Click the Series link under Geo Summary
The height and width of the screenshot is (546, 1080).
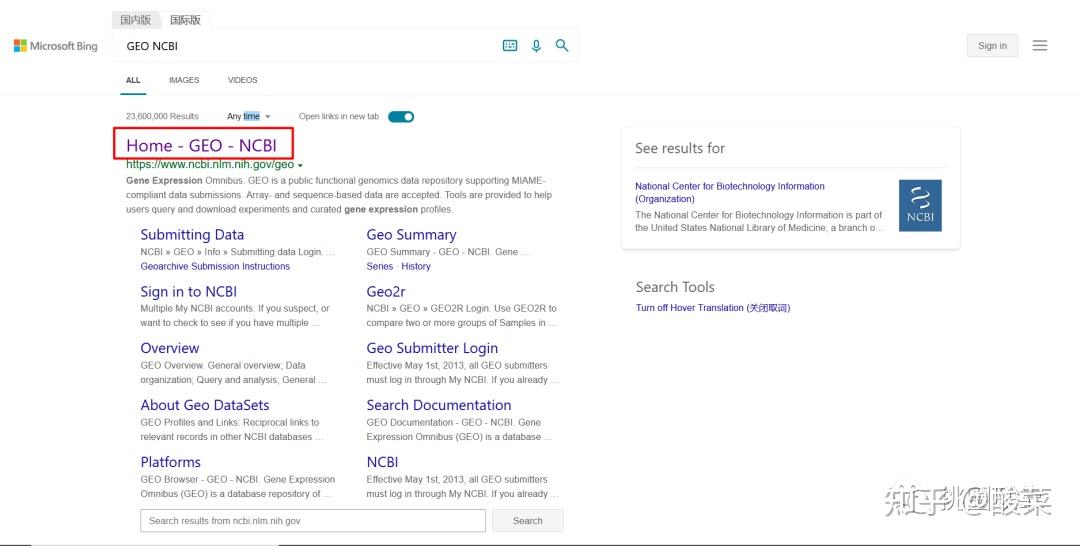pyautogui.click(x=380, y=266)
